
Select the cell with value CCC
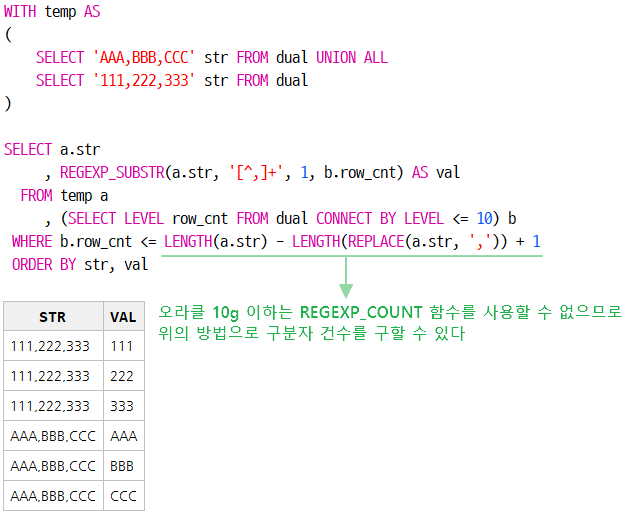(x=124, y=496)
